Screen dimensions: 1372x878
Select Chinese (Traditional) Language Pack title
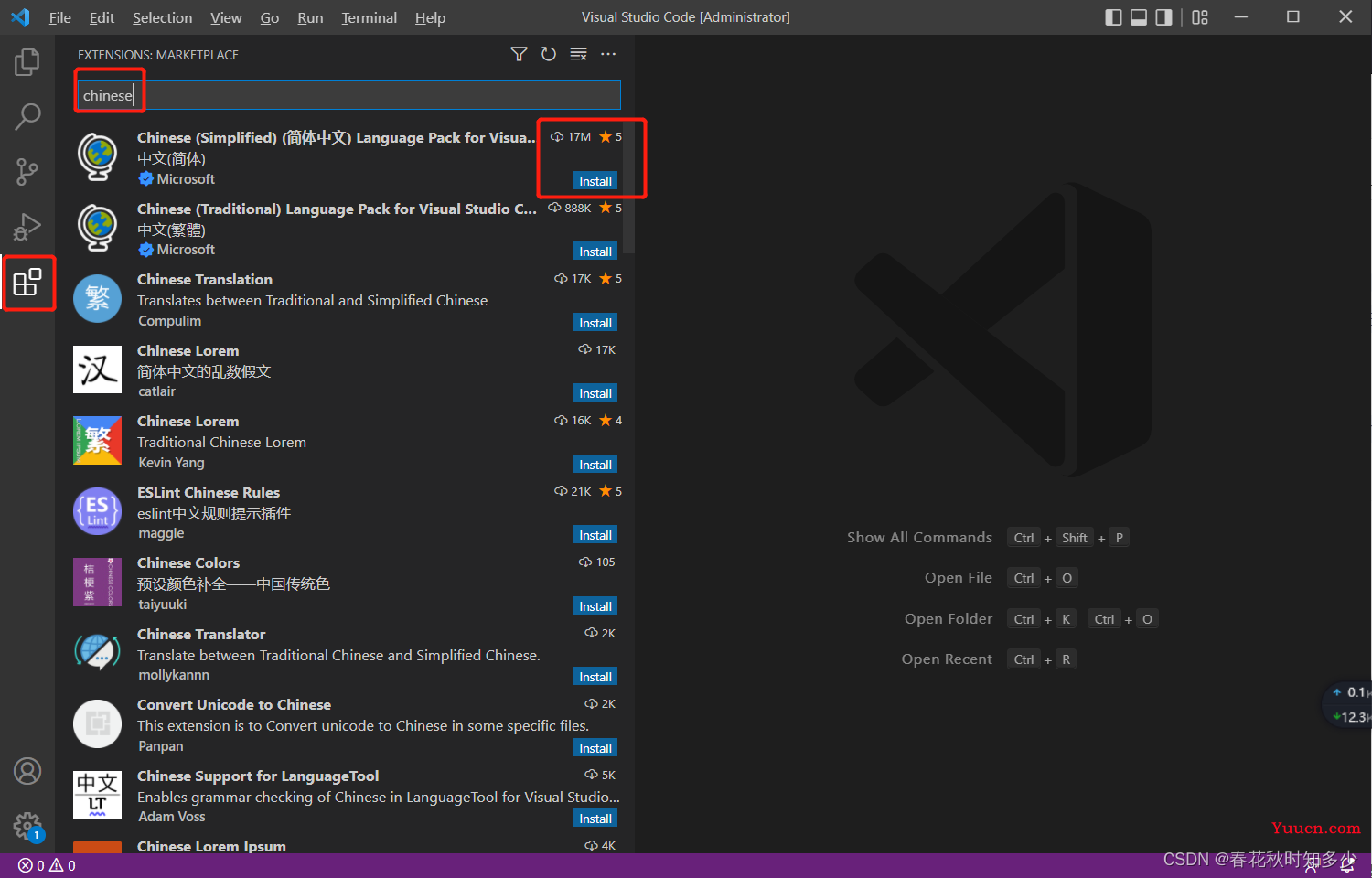point(337,209)
